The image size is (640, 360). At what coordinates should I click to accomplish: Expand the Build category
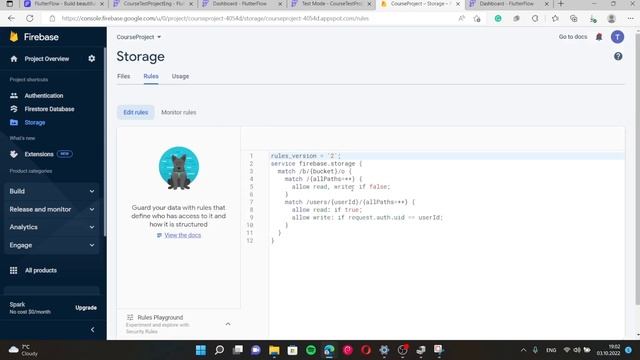[x=52, y=191]
